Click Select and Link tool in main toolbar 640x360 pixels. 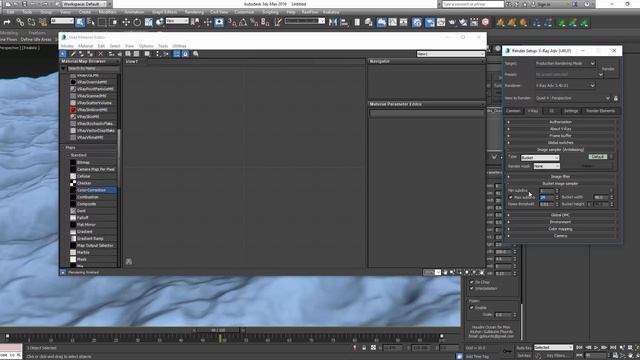pyautogui.click(x=20, y=22)
